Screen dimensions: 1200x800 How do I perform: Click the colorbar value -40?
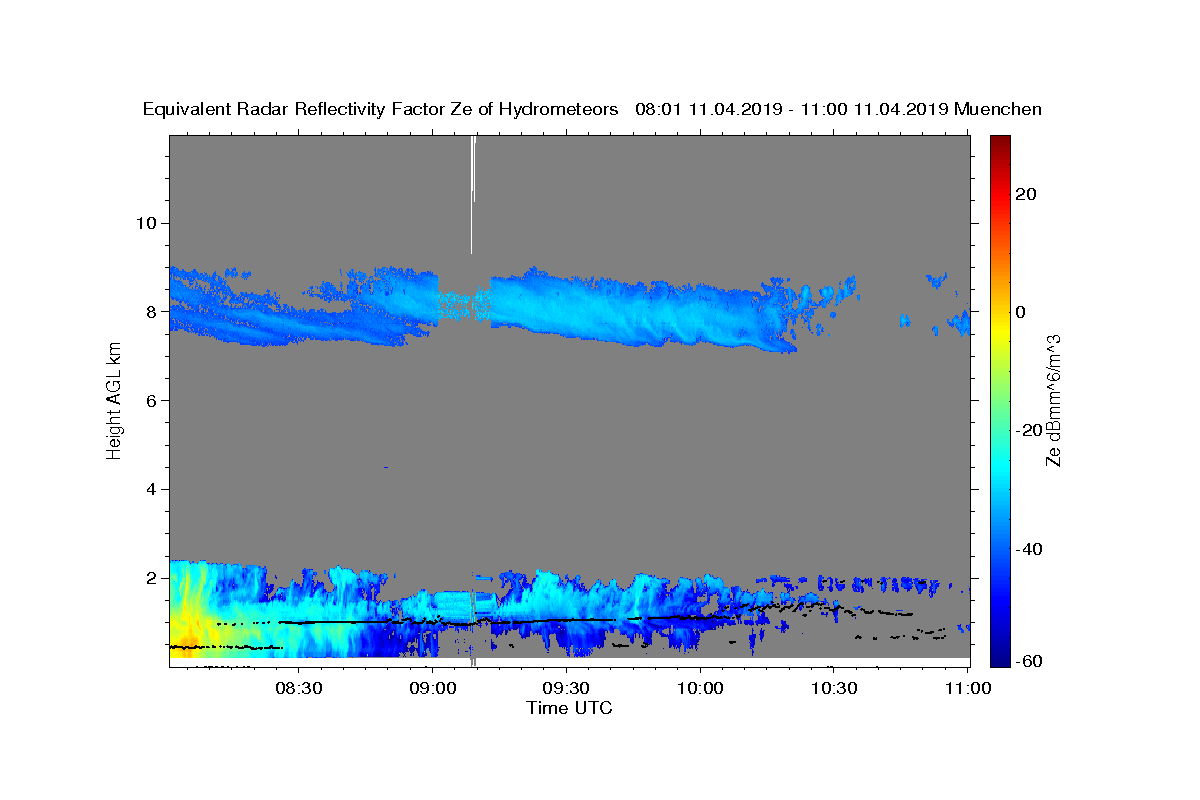click(1029, 549)
